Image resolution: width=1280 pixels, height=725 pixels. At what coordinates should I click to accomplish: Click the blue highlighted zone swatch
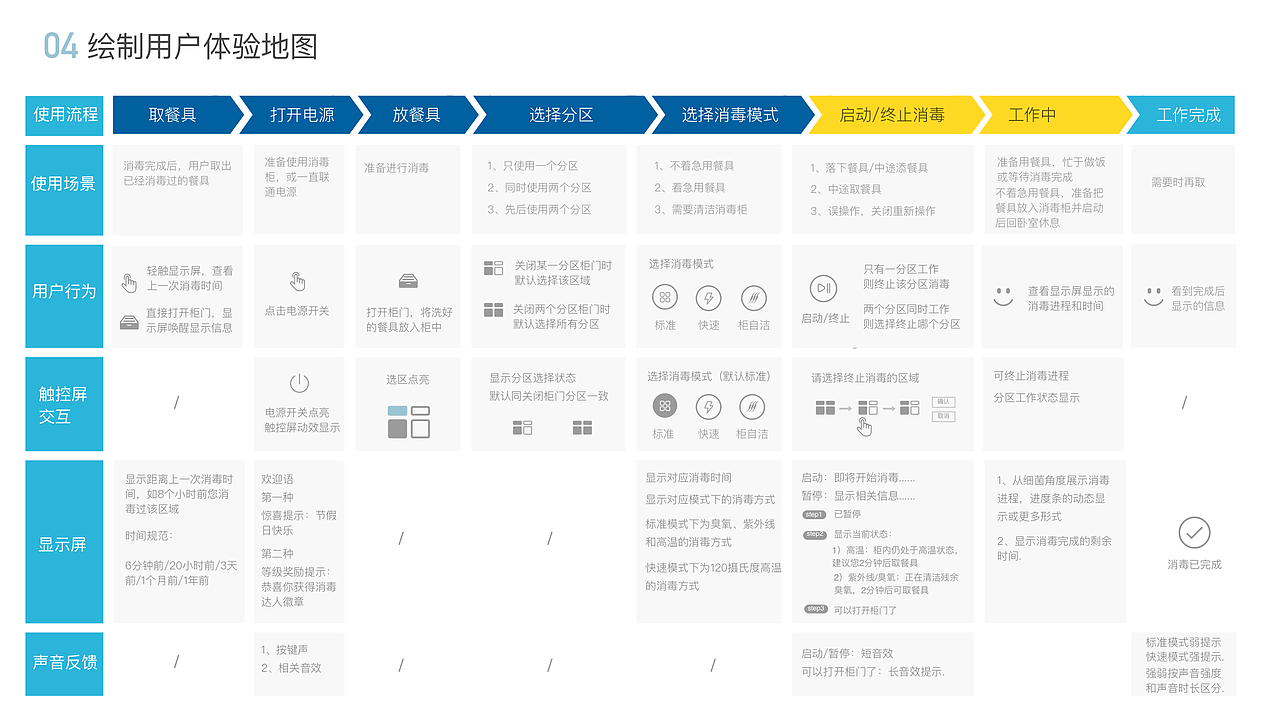click(x=397, y=411)
